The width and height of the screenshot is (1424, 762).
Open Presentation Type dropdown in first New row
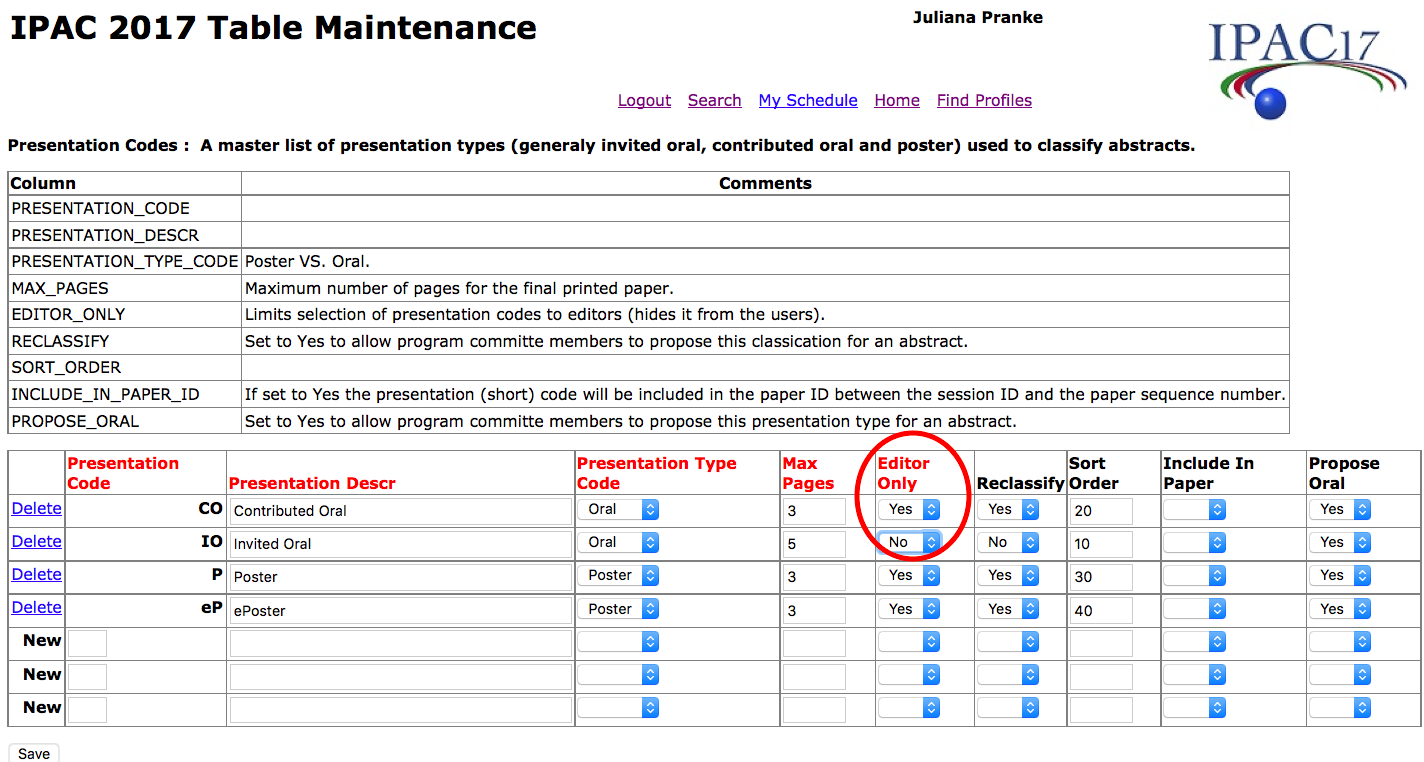618,643
